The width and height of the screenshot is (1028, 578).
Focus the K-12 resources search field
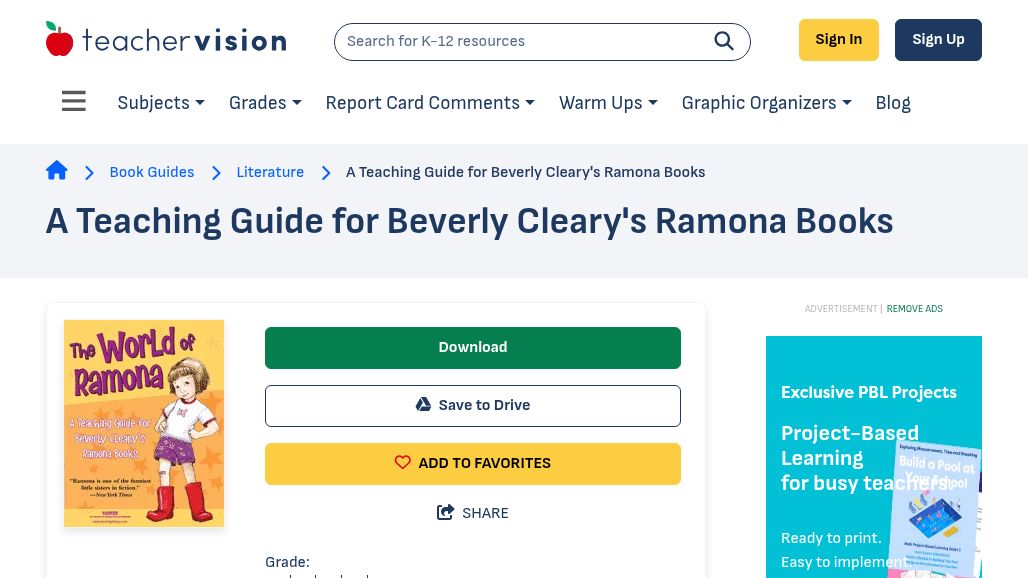click(520, 42)
